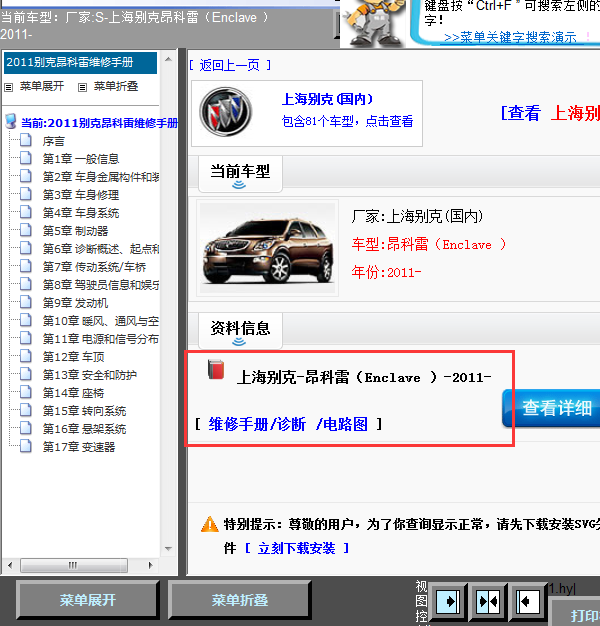Click the warning triangle icon
Viewport: 600px width, 626px height.
point(210,524)
